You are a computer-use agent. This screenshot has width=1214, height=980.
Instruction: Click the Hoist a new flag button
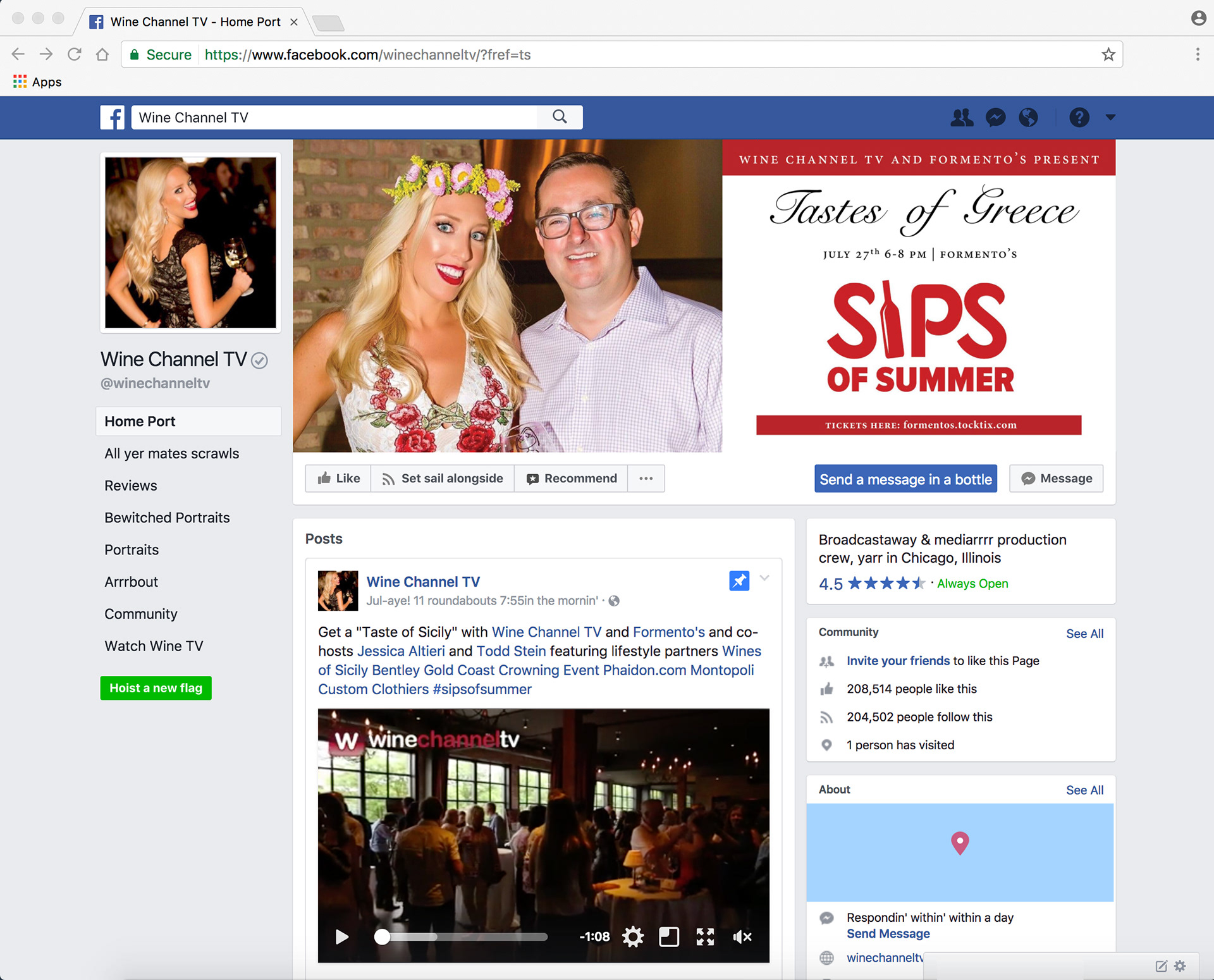coord(156,688)
